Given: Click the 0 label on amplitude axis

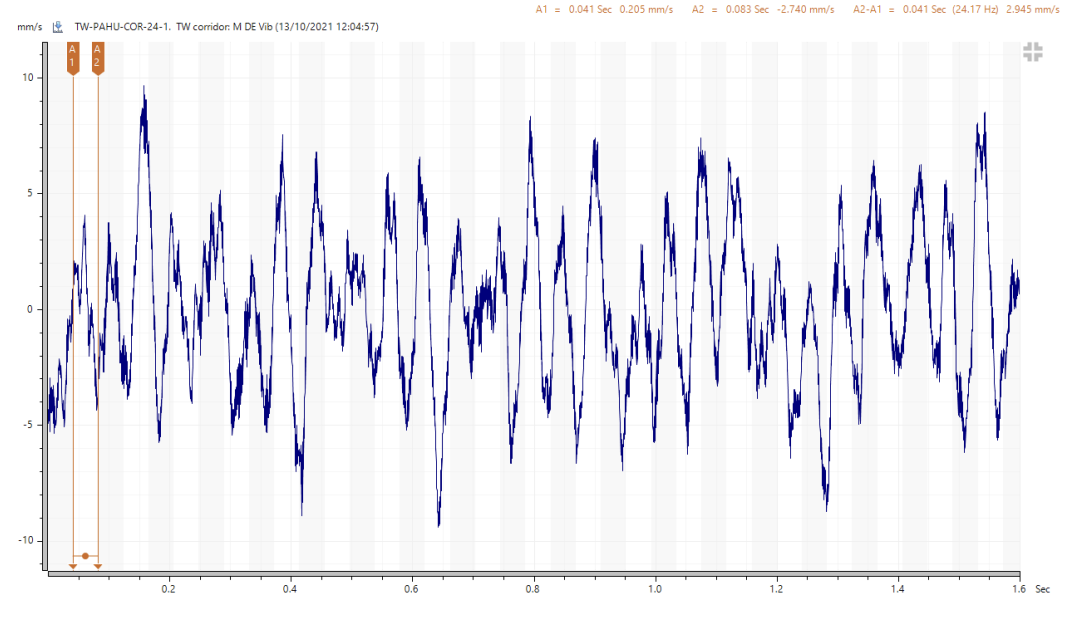Looking at the screenshot, I should tap(30, 309).
